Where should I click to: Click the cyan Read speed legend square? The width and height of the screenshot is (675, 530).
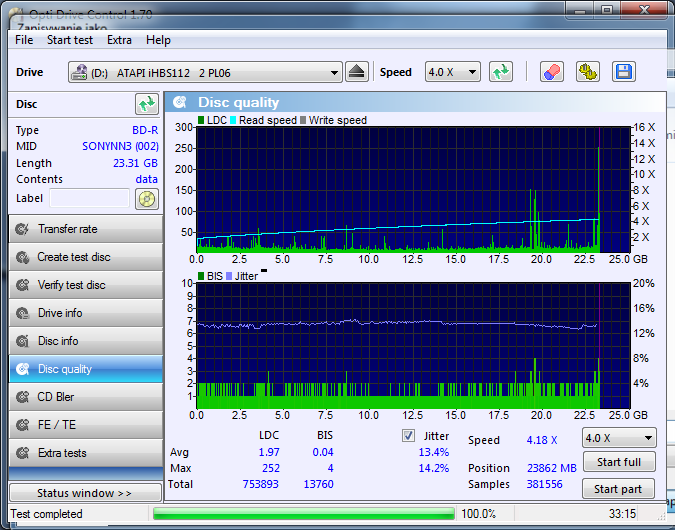[x=233, y=120]
